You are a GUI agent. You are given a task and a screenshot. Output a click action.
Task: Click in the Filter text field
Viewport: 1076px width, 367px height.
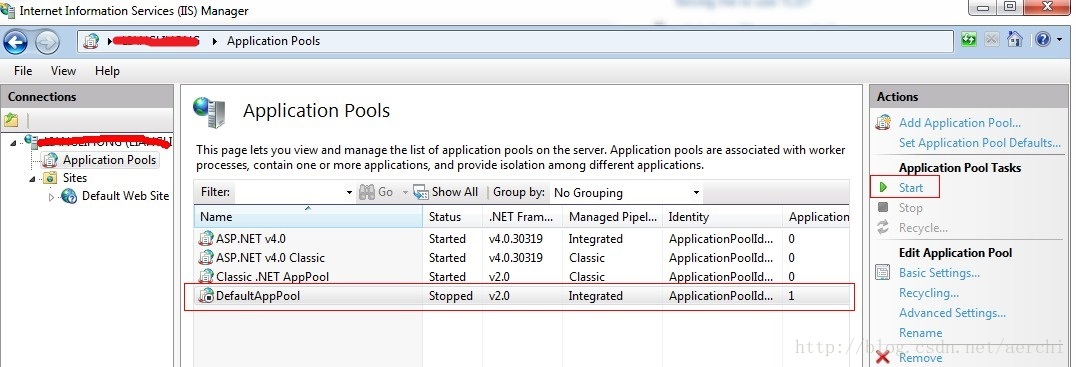(x=290, y=193)
